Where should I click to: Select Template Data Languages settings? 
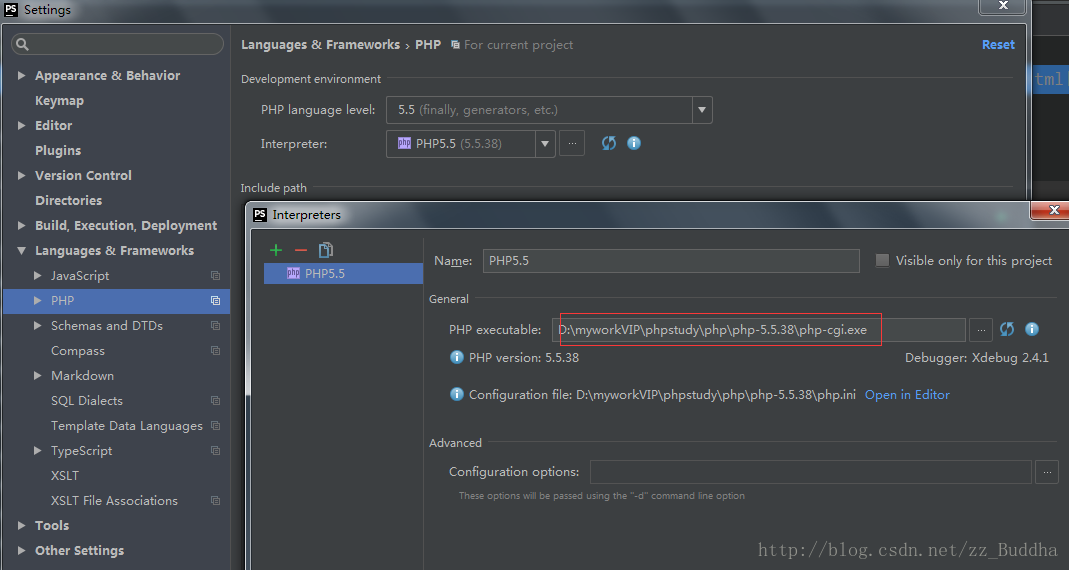click(x=127, y=426)
